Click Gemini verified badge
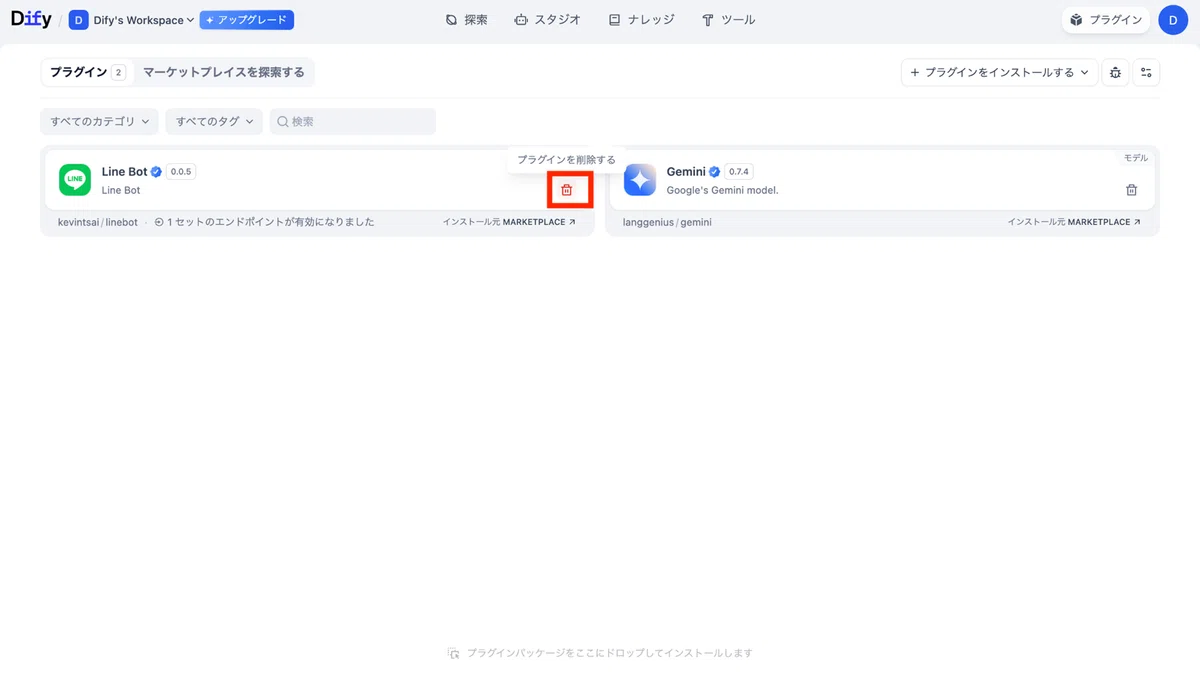 coord(714,172)
